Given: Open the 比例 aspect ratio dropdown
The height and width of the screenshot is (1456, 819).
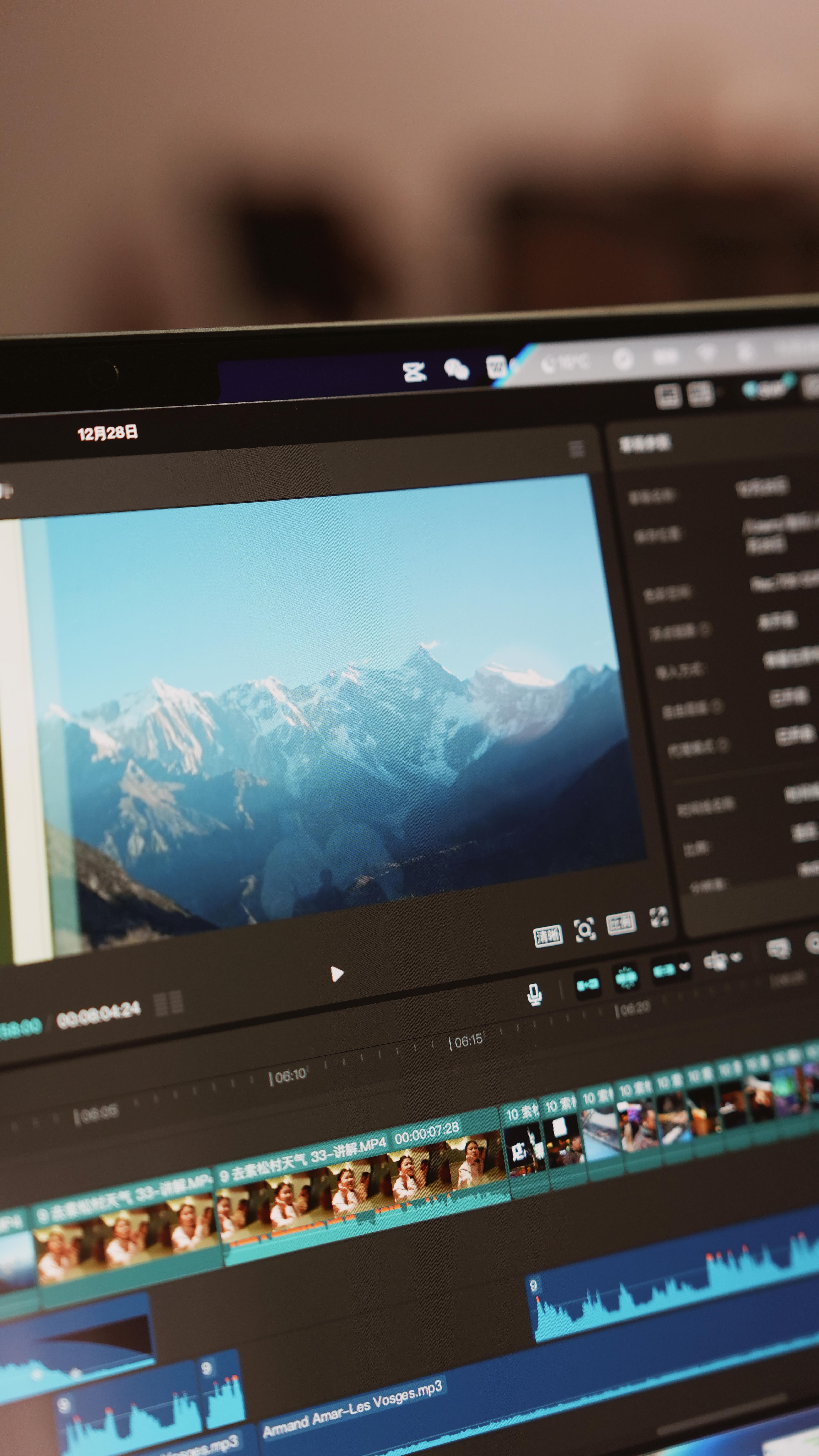Looking at the screenshot, I should click(x=621, y=924).
